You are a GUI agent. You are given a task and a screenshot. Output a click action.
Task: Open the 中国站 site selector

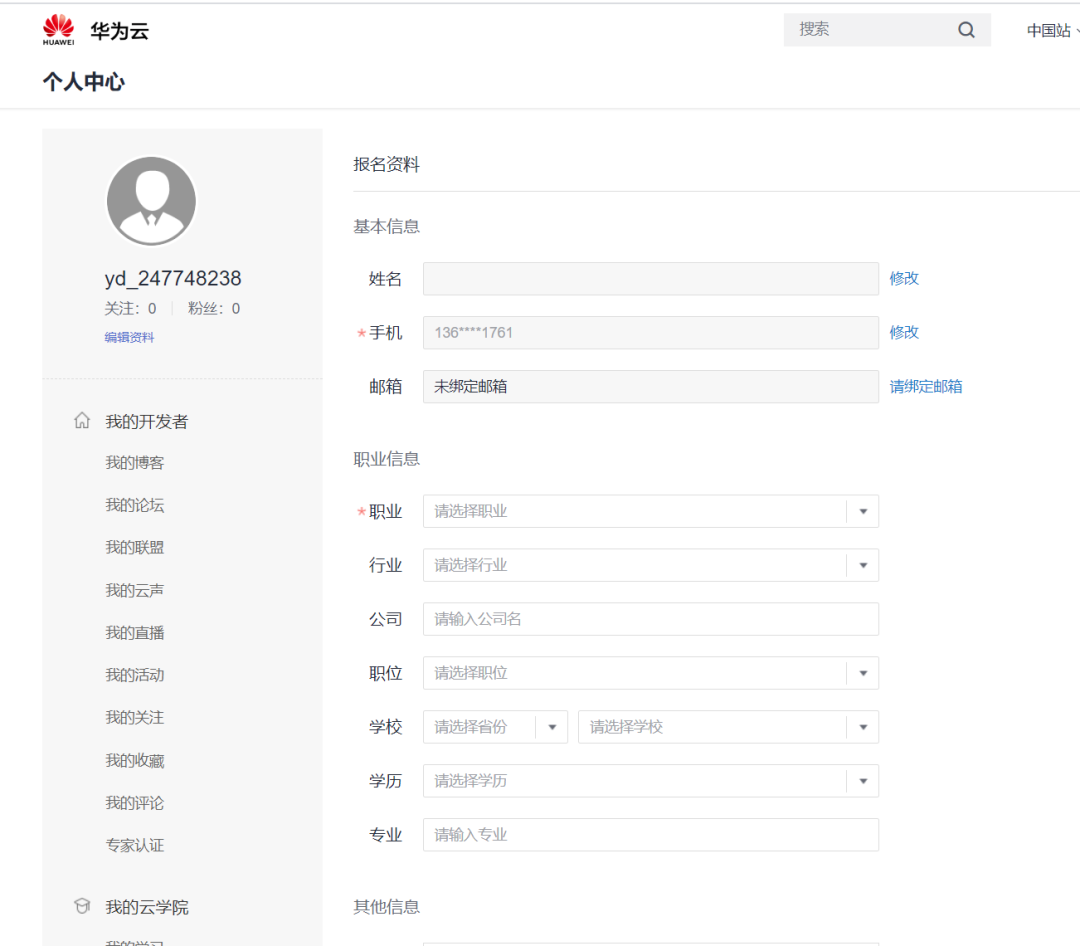coord(1052,30)
